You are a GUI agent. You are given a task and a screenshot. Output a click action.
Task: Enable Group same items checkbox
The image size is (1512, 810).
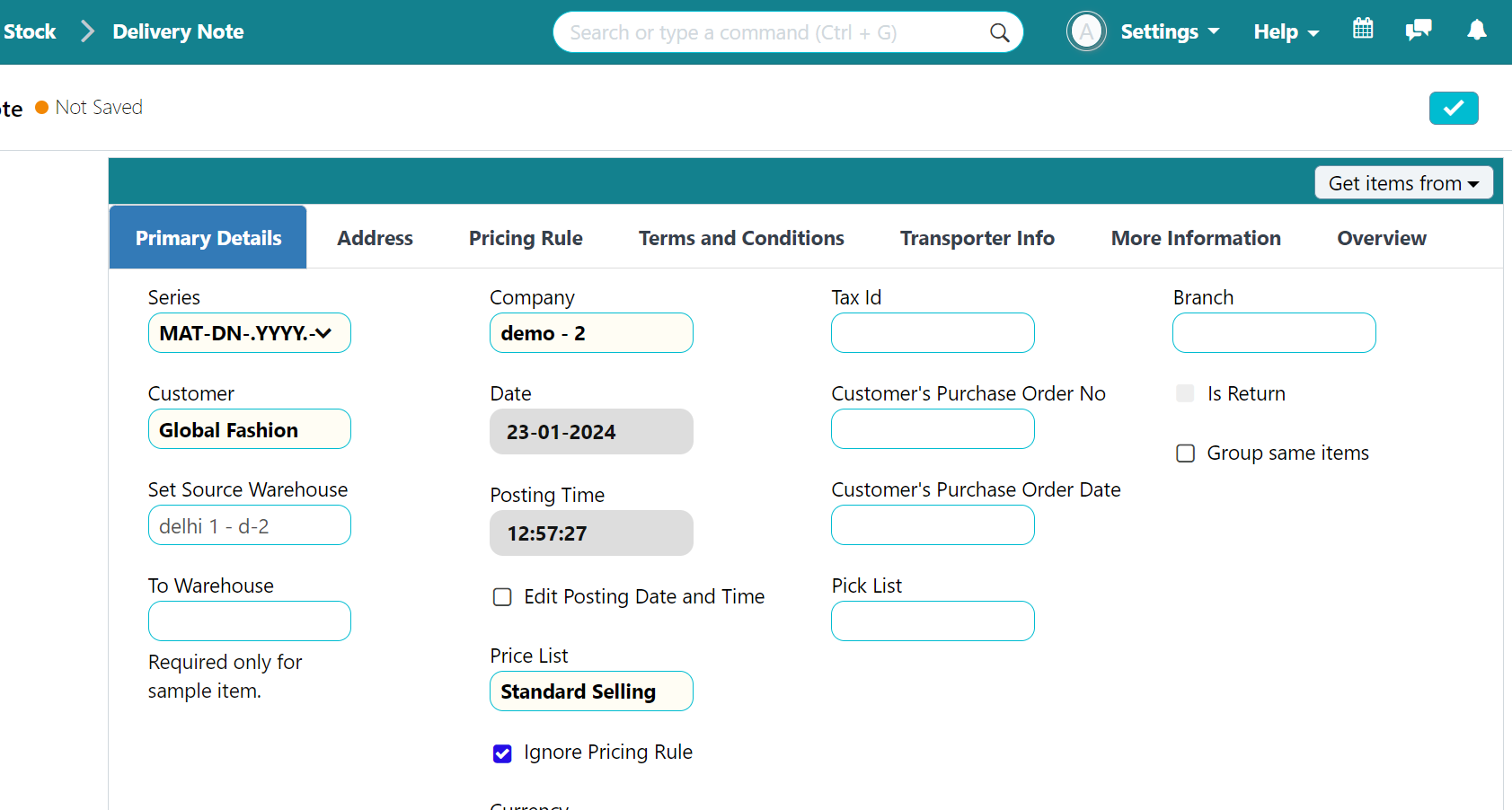1185,453
